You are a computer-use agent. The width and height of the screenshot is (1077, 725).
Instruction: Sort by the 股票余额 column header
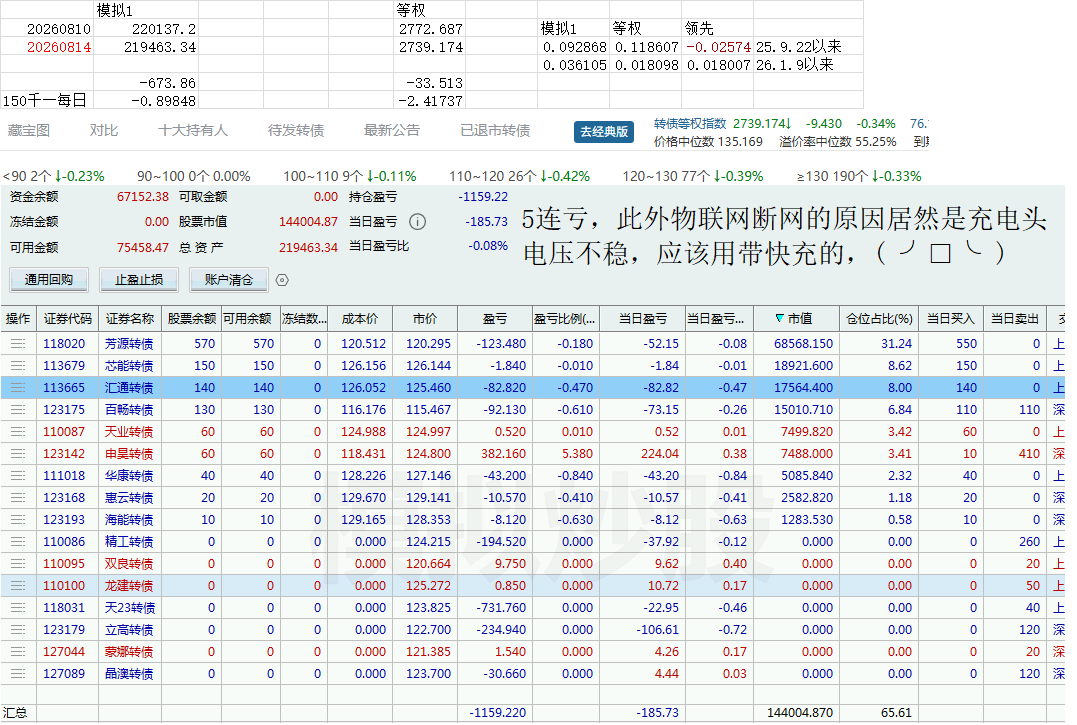(x=192, y=319)
